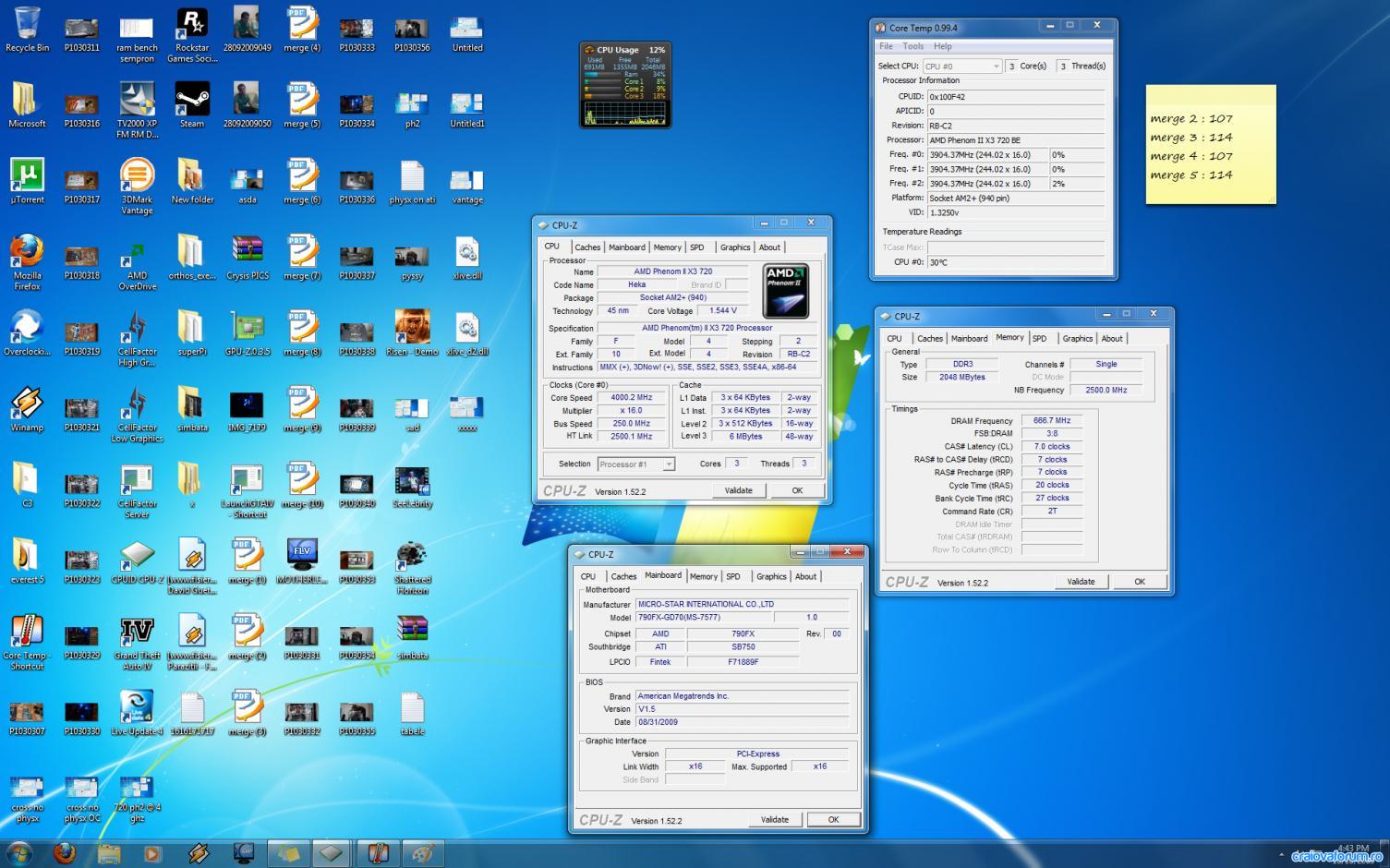Switch to Caches tab in CPU-Z CPU window
Screen dimensions: 1390x868
point(587,247)
